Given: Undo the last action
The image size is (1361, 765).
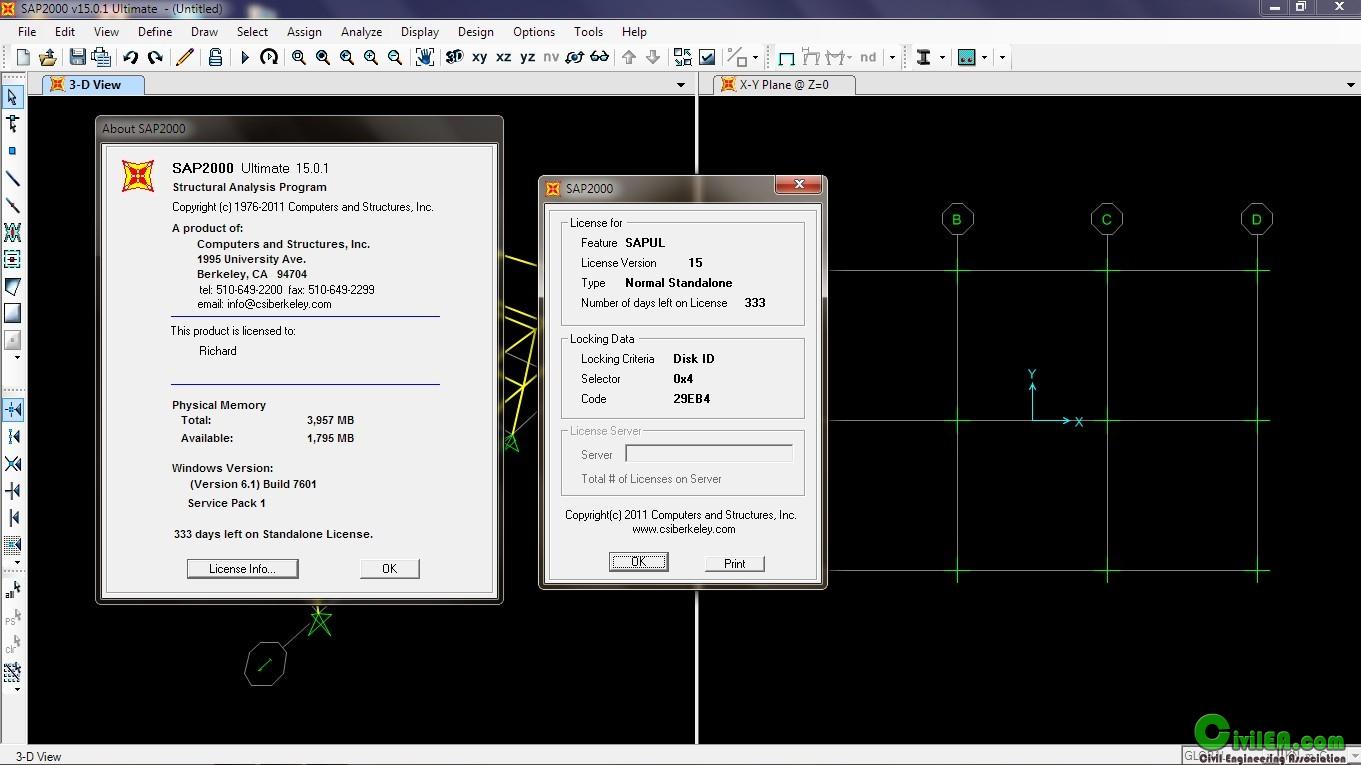Looking at the screenshot, I should point(130,57).
